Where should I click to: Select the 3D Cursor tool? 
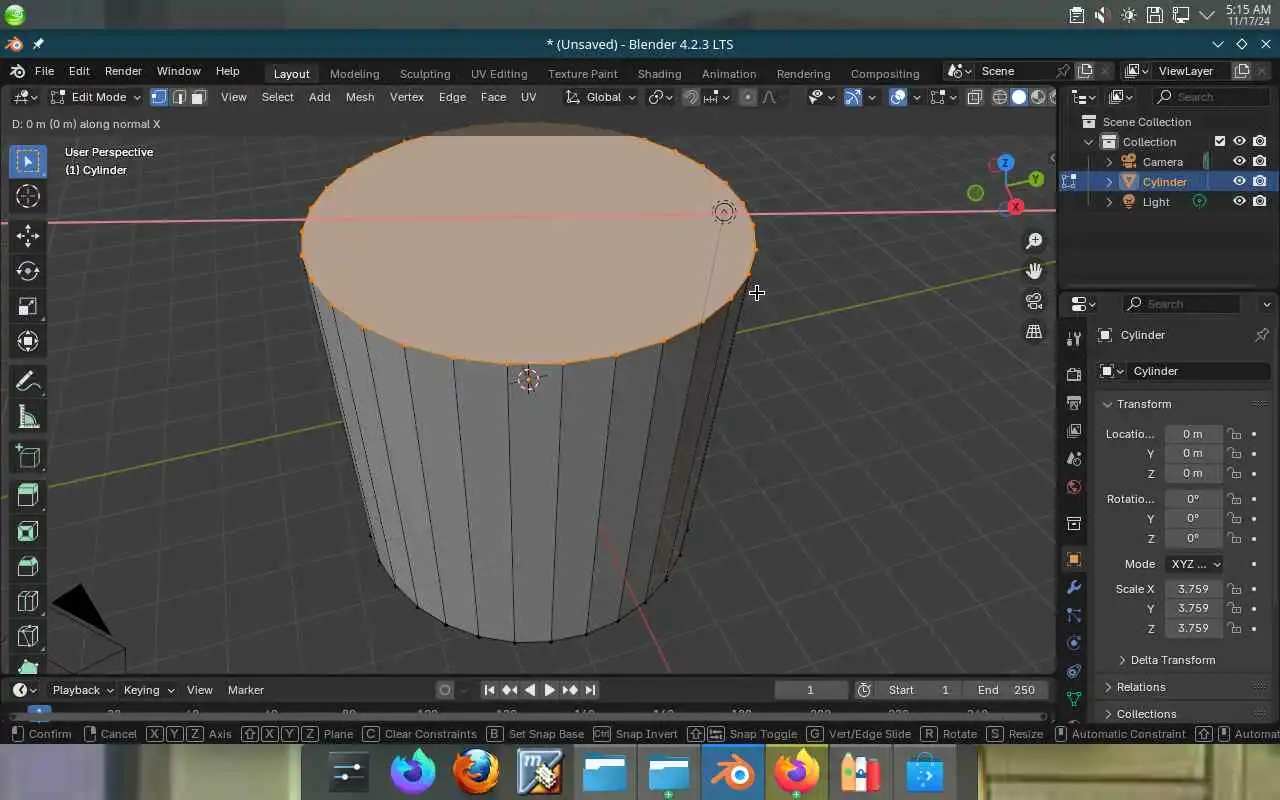(28, 197)
